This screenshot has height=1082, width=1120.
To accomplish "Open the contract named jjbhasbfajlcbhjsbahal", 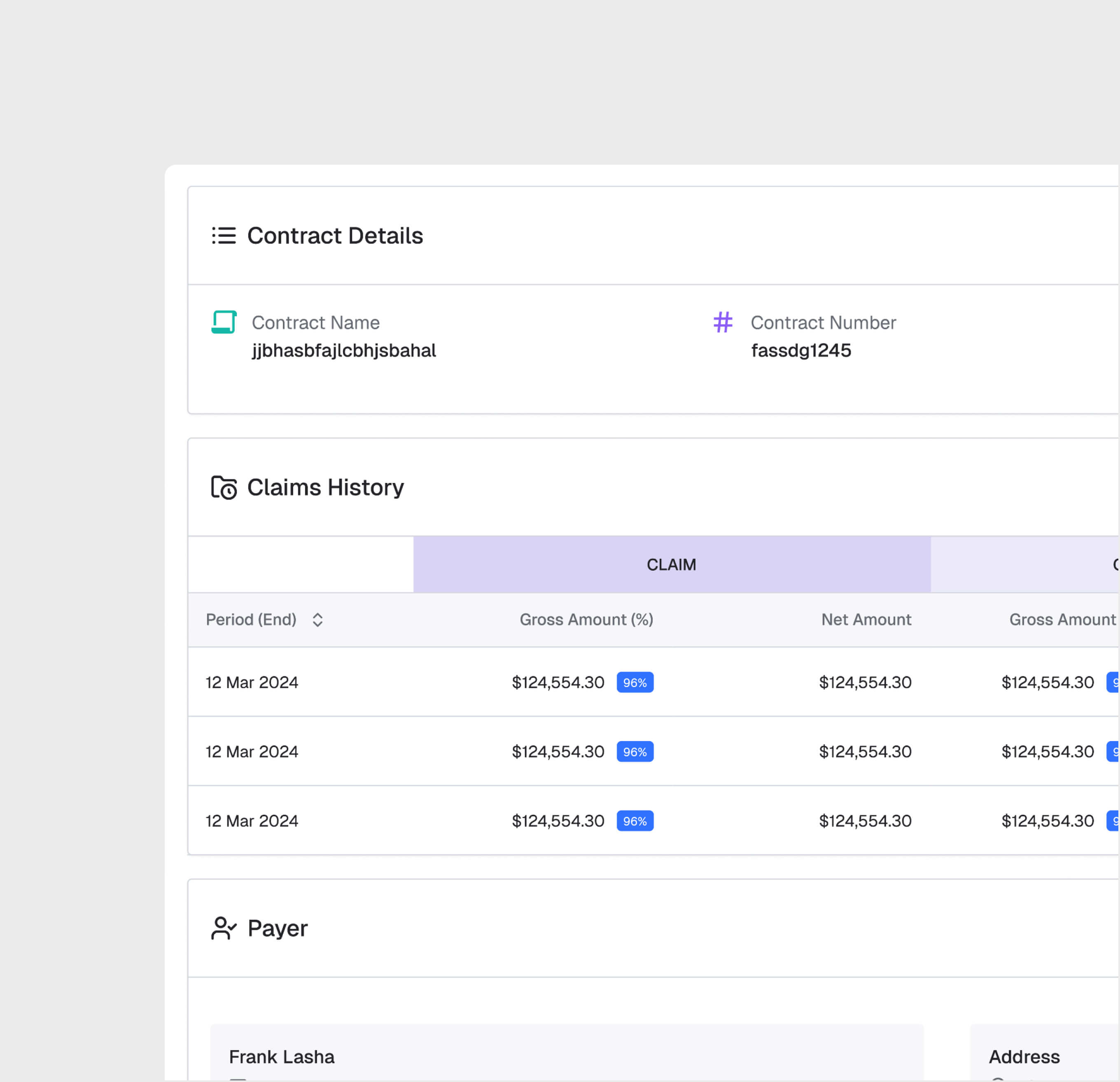I will (x=344, y=350).
